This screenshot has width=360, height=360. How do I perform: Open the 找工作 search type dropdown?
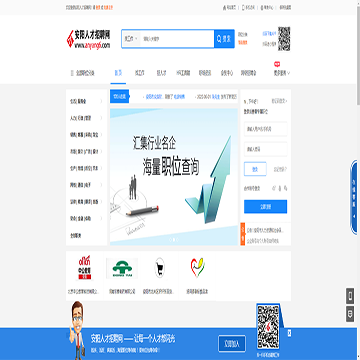(131, 39)
